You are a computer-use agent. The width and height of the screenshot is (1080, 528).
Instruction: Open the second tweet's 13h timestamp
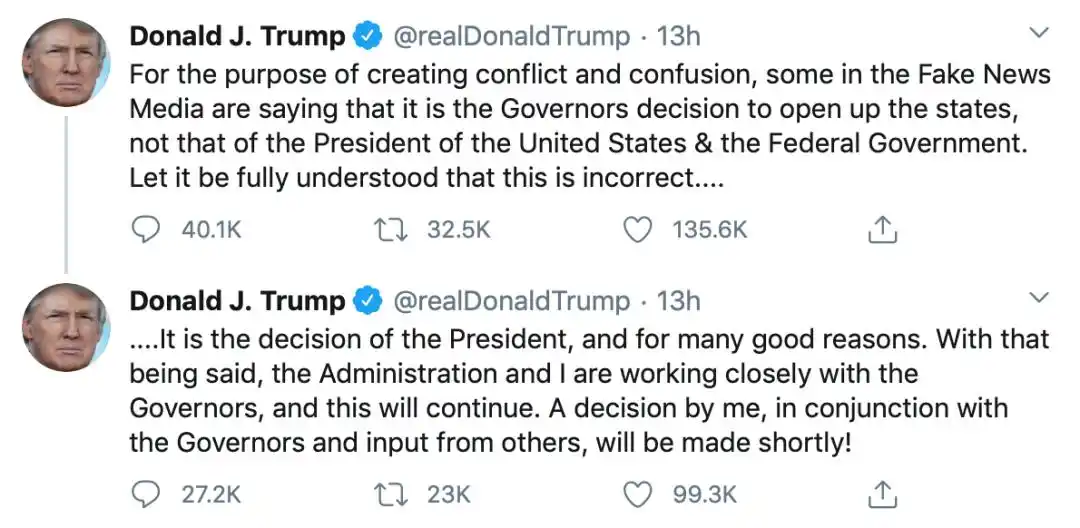[678, 301]
